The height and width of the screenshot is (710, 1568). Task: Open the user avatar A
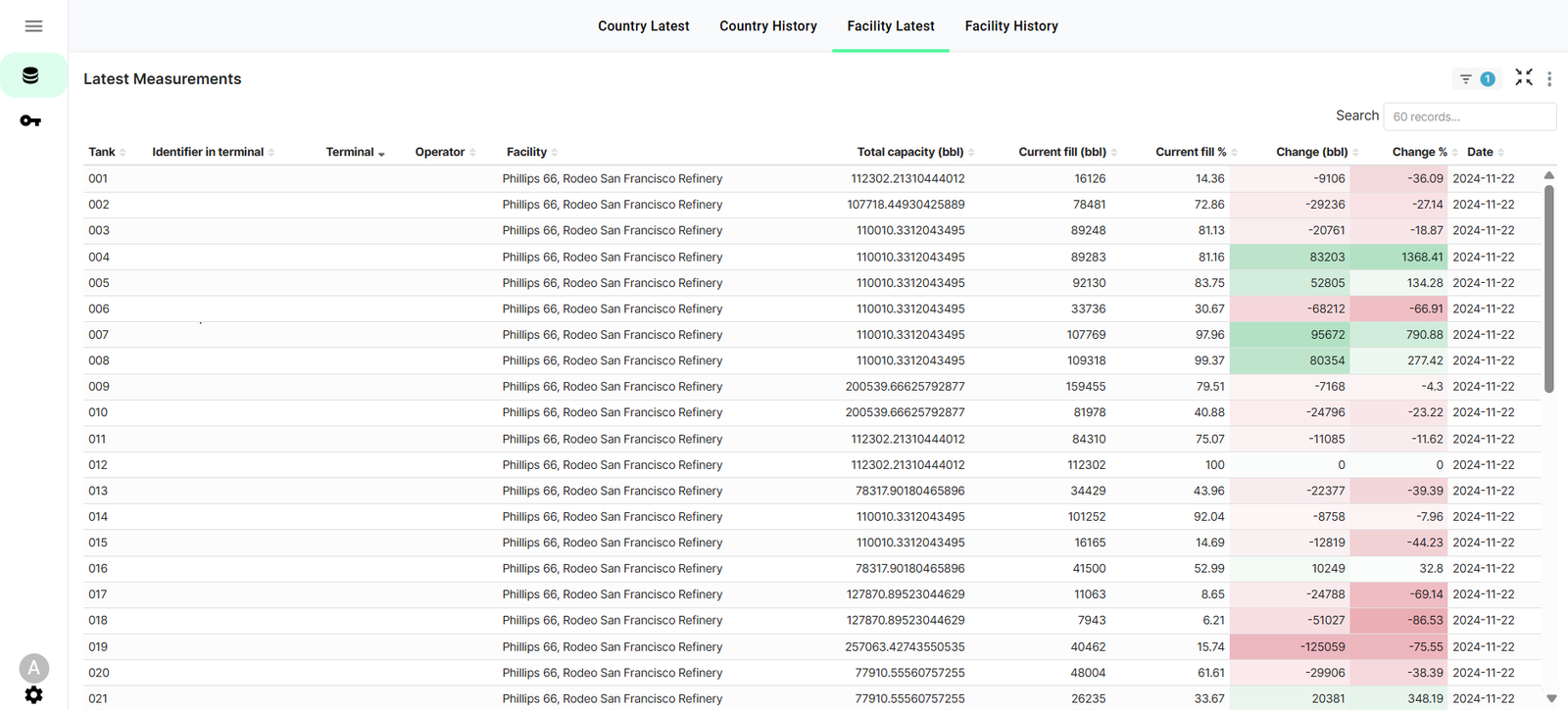pos(33,668)
